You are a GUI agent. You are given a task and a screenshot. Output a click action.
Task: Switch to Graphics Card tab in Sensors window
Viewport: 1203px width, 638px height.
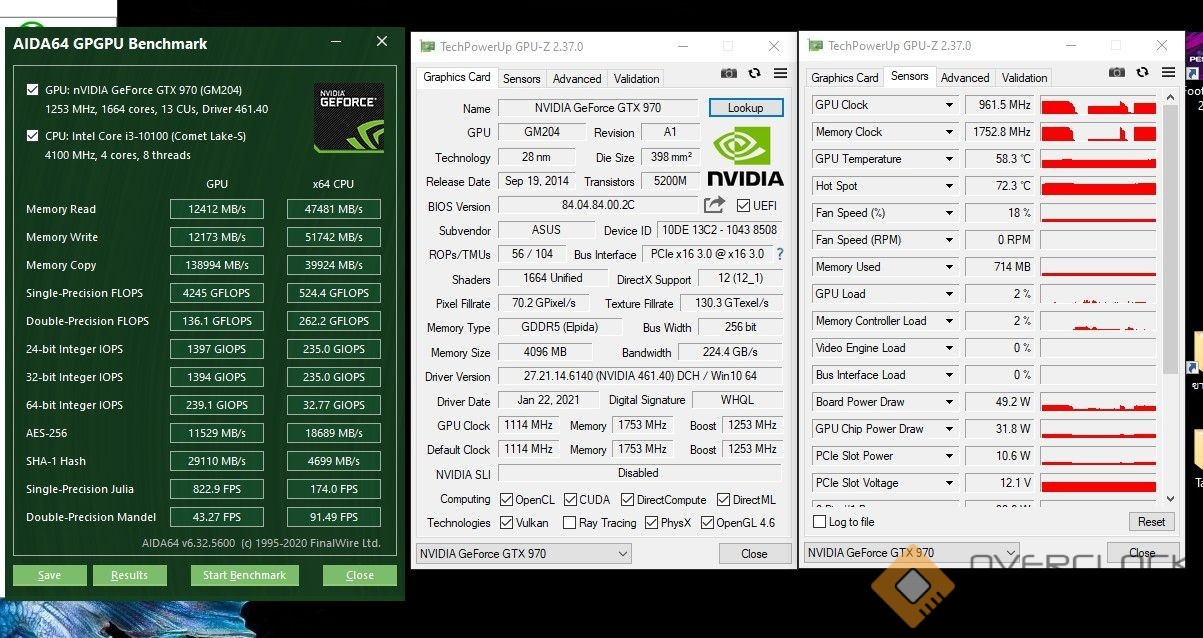[x=845, y=77]
